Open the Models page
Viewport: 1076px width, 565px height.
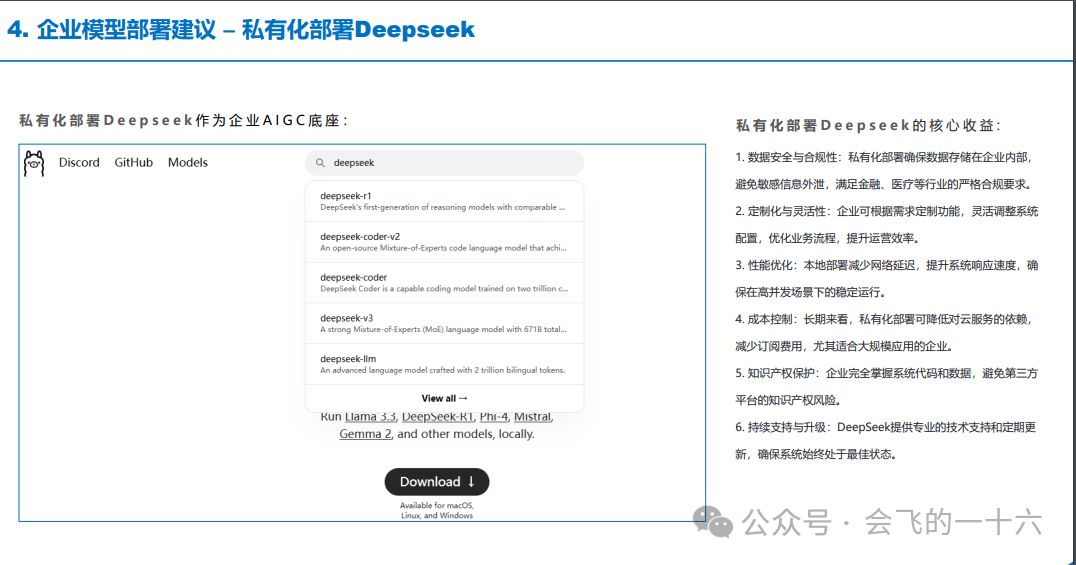[187, 163]
